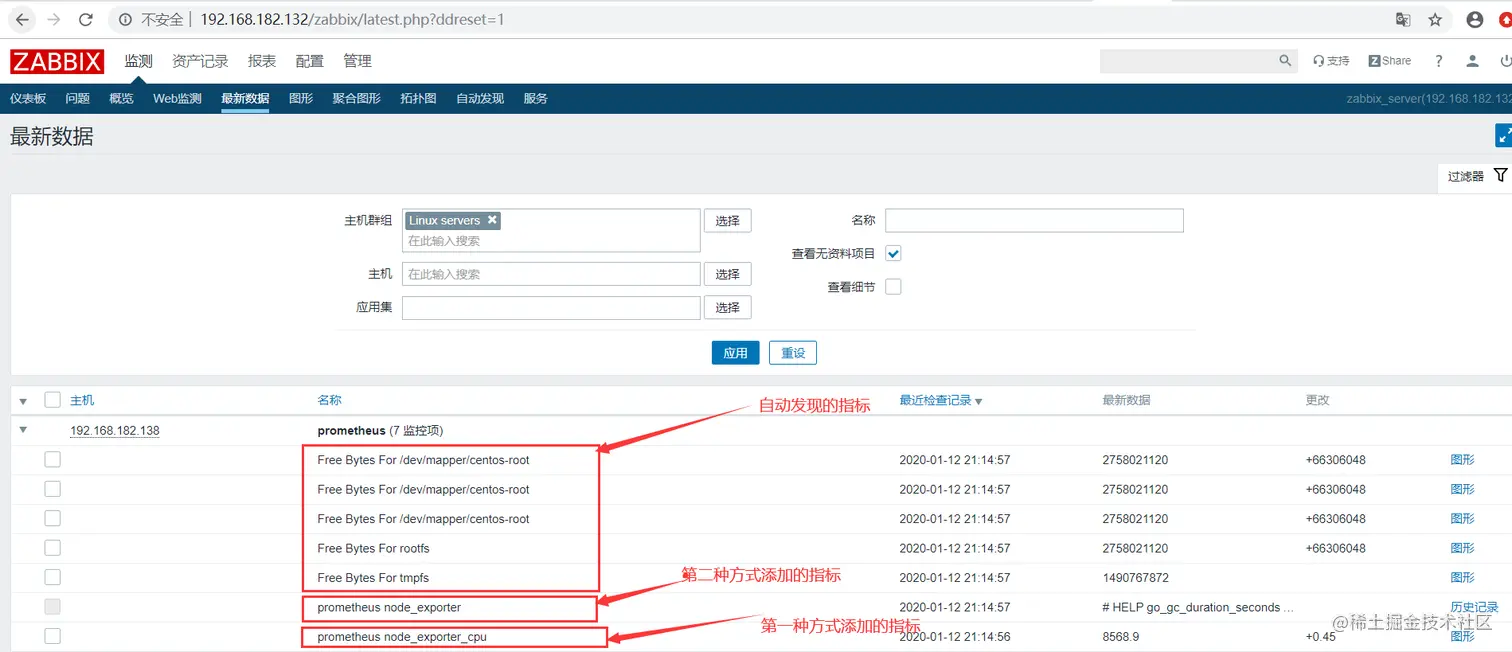Image resolution: width=1512 pixels, height=652 pixels.
Task: Open hosts selection with its Select button
Action: point(727,274)
